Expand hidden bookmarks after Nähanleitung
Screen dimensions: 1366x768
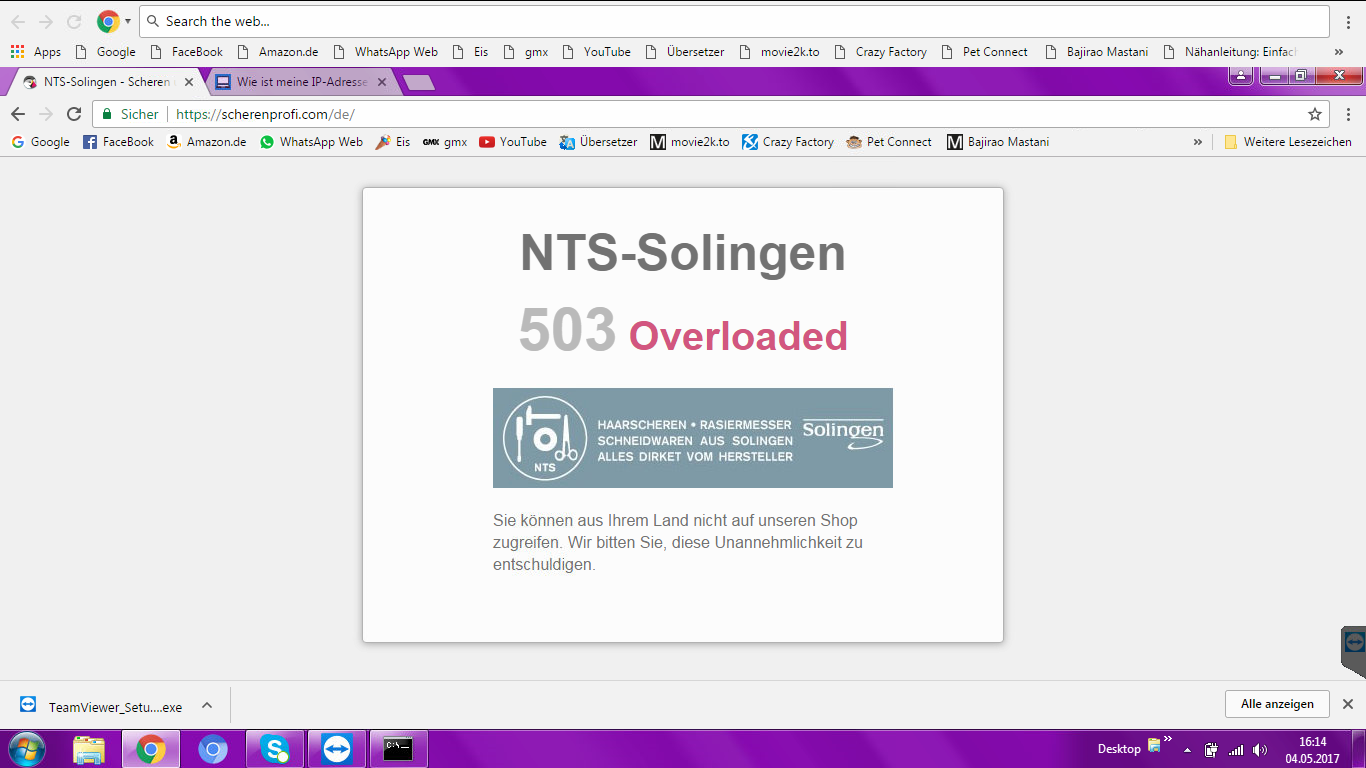tap(1339, 52)
